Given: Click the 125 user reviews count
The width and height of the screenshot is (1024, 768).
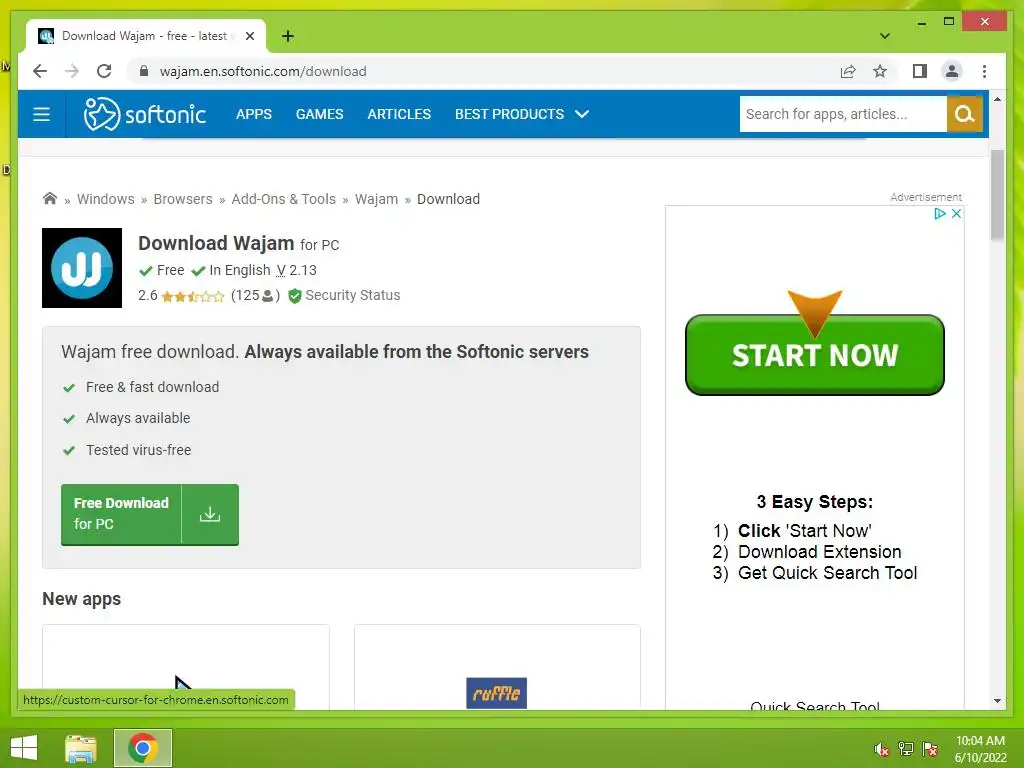Looking at the screenshot, I should pos(255,295).
